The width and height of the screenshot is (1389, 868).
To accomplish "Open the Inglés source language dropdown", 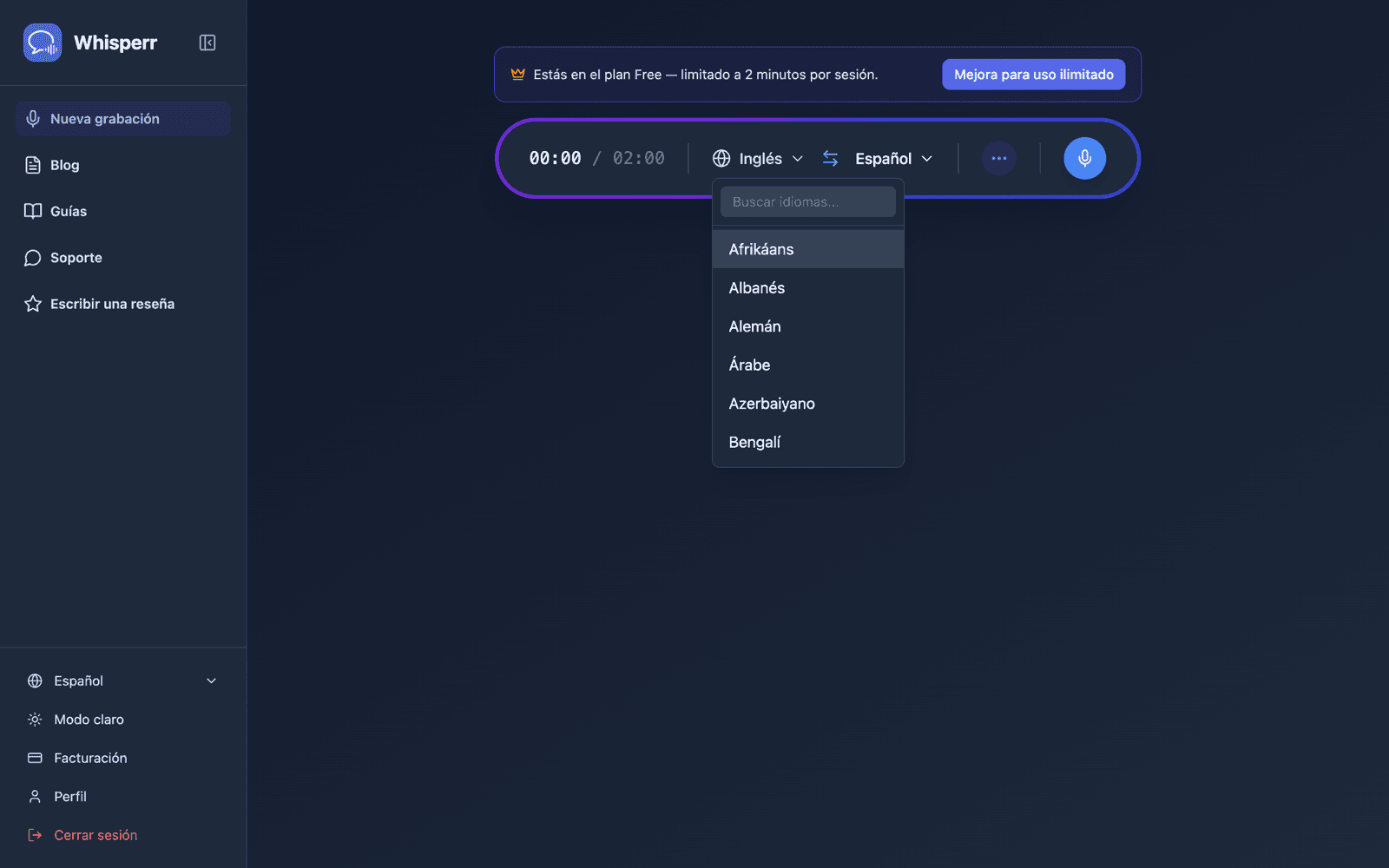I will [759, 159].
